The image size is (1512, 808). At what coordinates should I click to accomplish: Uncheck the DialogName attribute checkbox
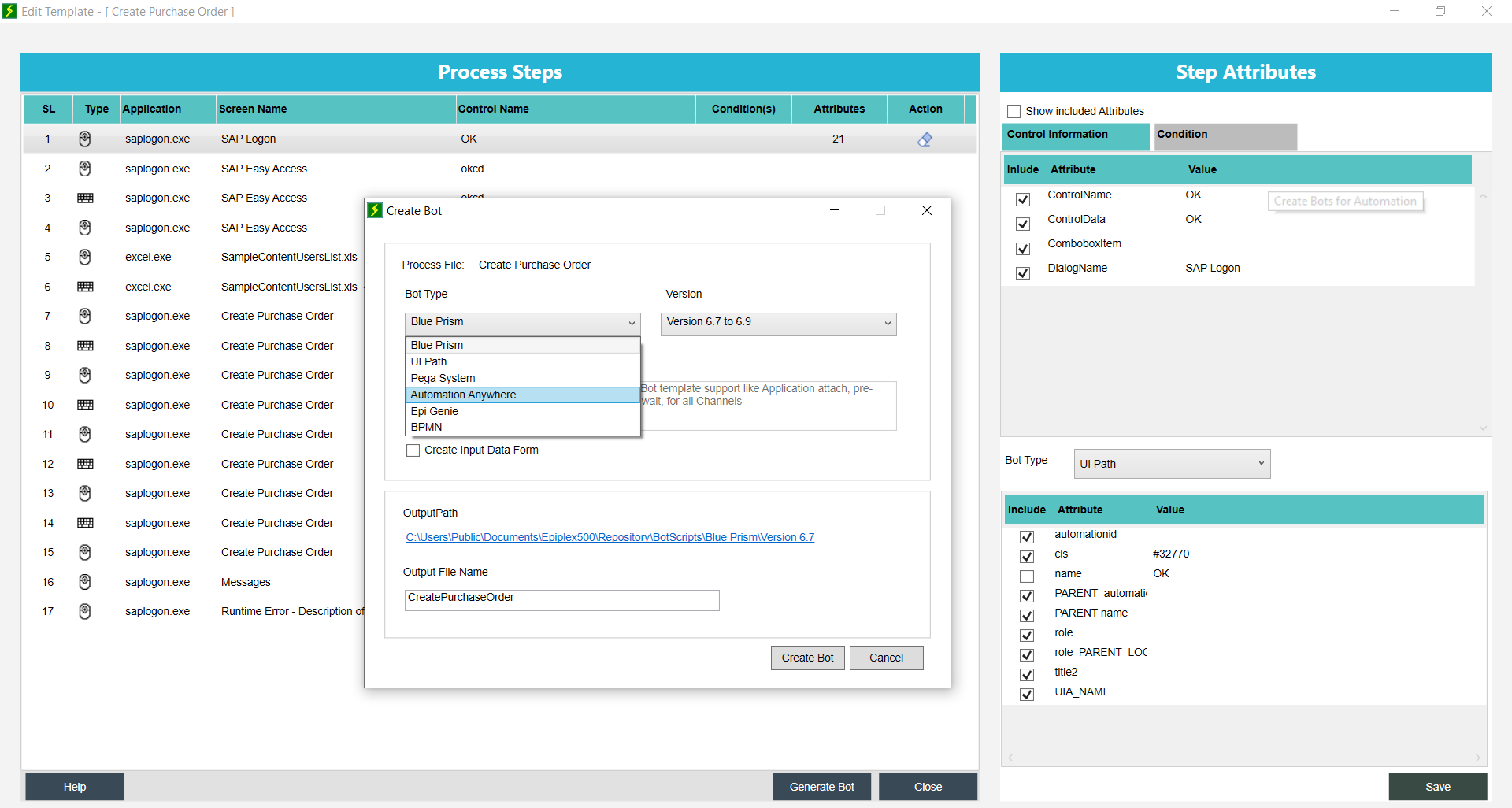[1023, 272]
